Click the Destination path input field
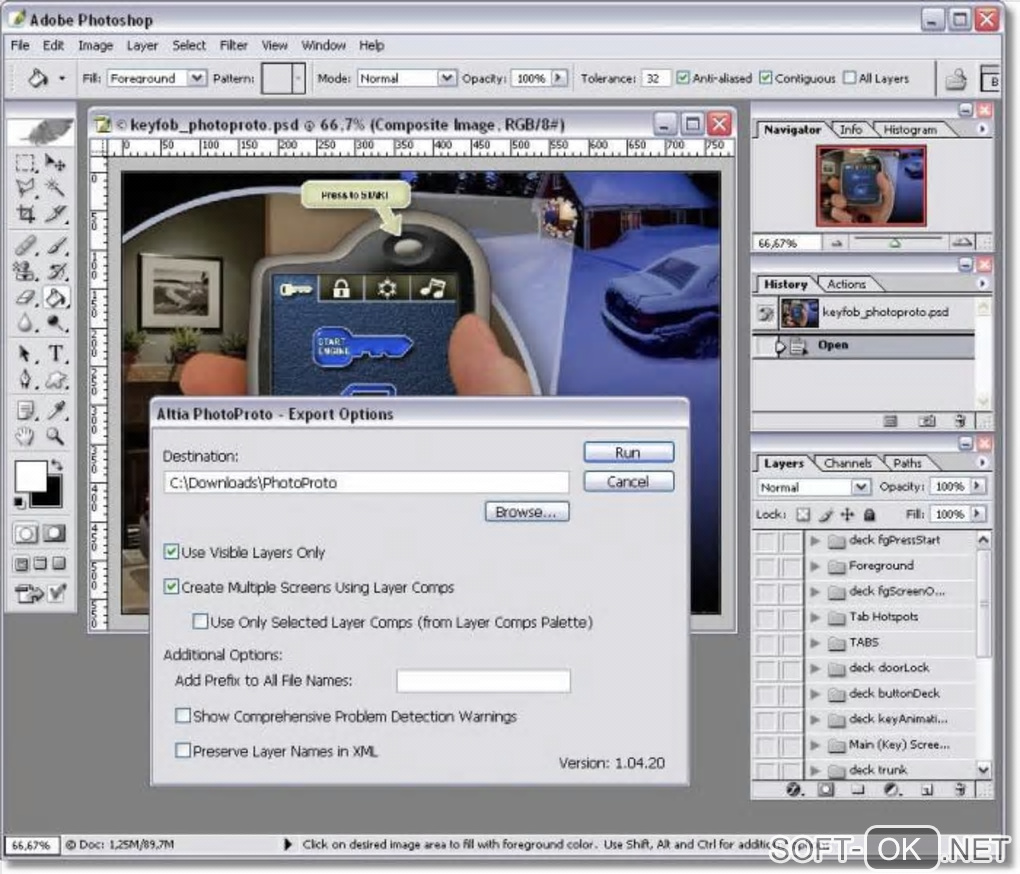The image size is (1020, 874). pyautogui.click(x=367, y=483)
